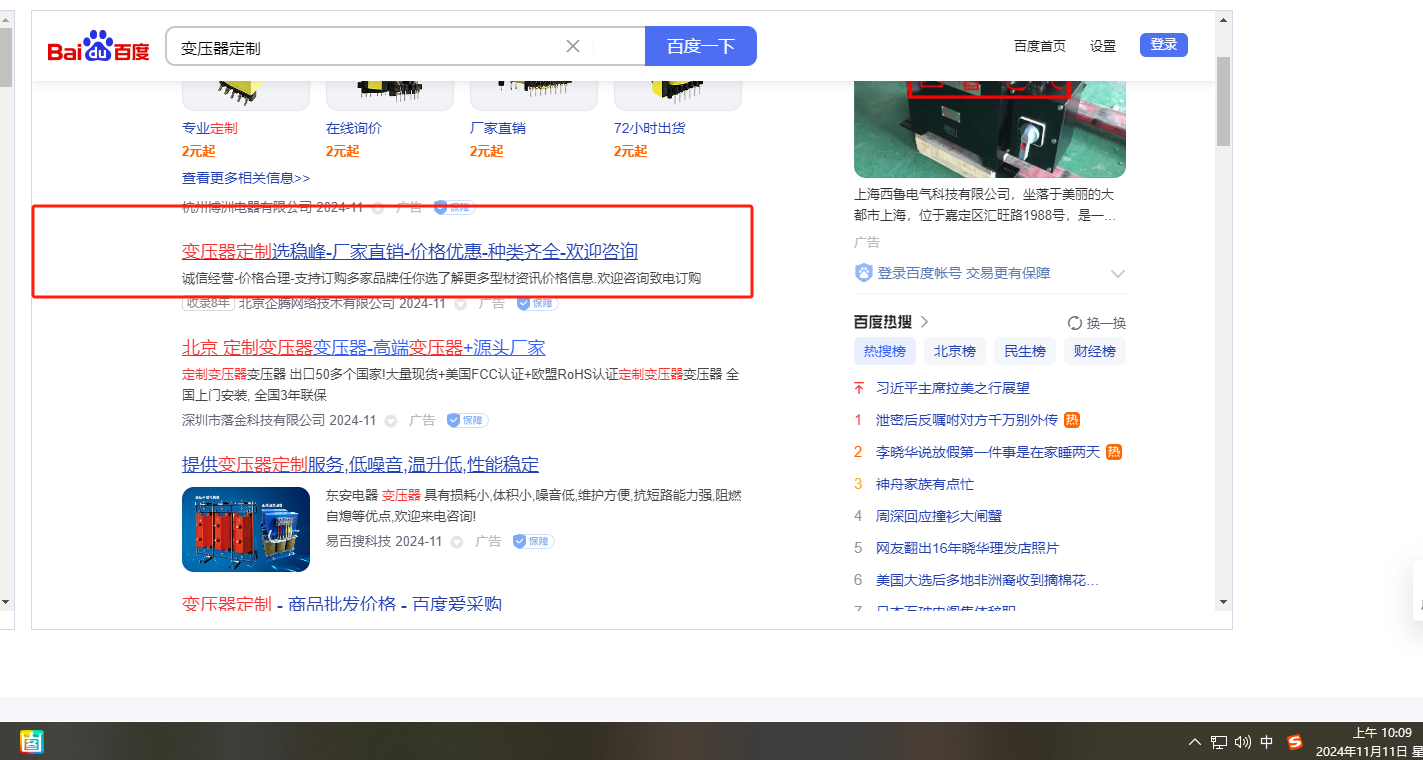Switch the 中 input language indicator
The width and height of the screenshot is (1423, 760).
(1267, 742)
